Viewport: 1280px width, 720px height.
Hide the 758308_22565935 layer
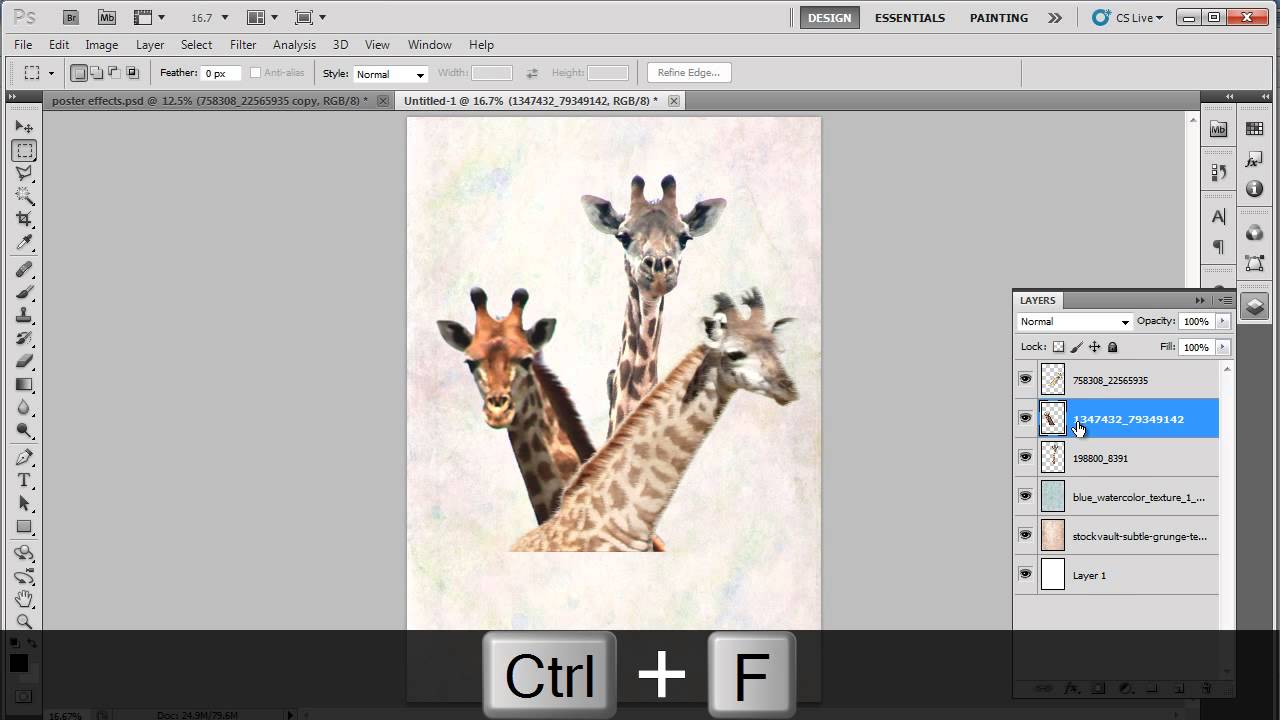[1025, 379]
